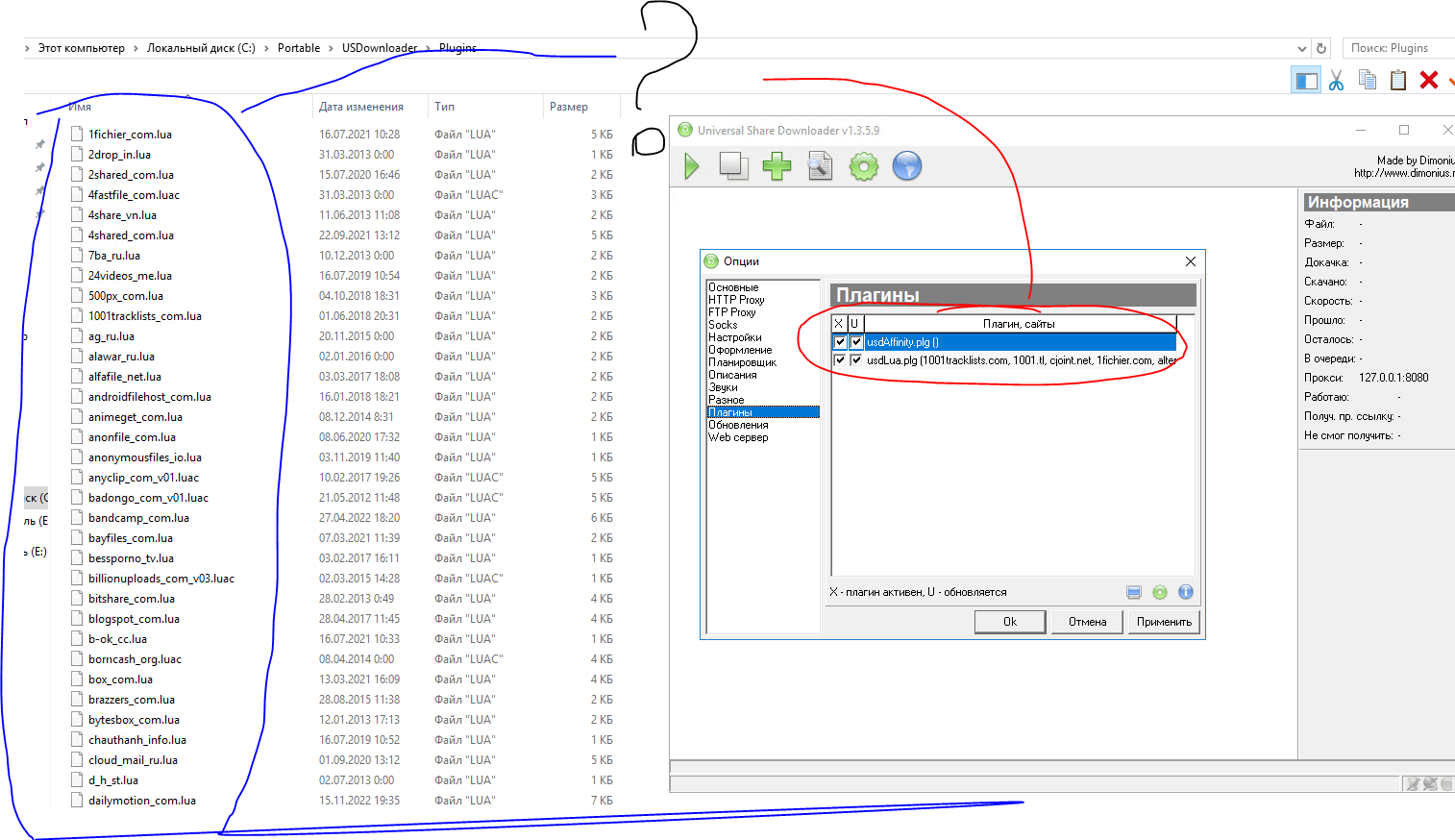
Task: Cancel options with Отмена button
Action: (x=1087, y=622)
